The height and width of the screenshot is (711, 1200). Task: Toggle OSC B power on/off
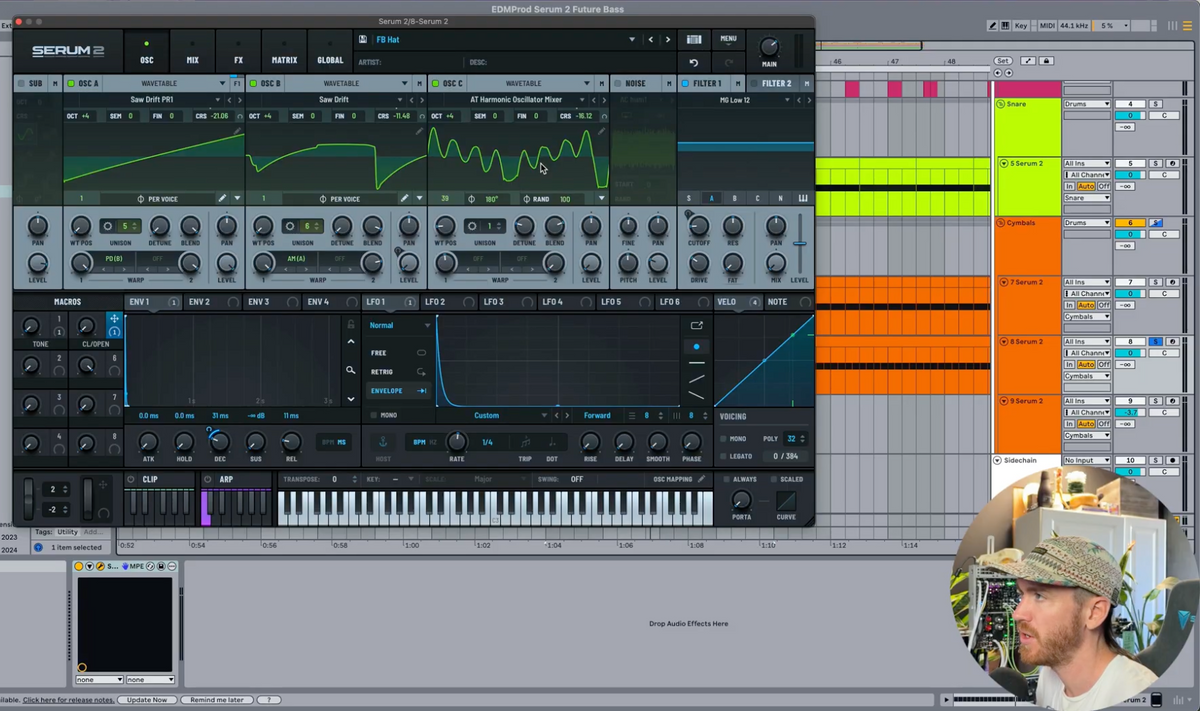(252, 84)
